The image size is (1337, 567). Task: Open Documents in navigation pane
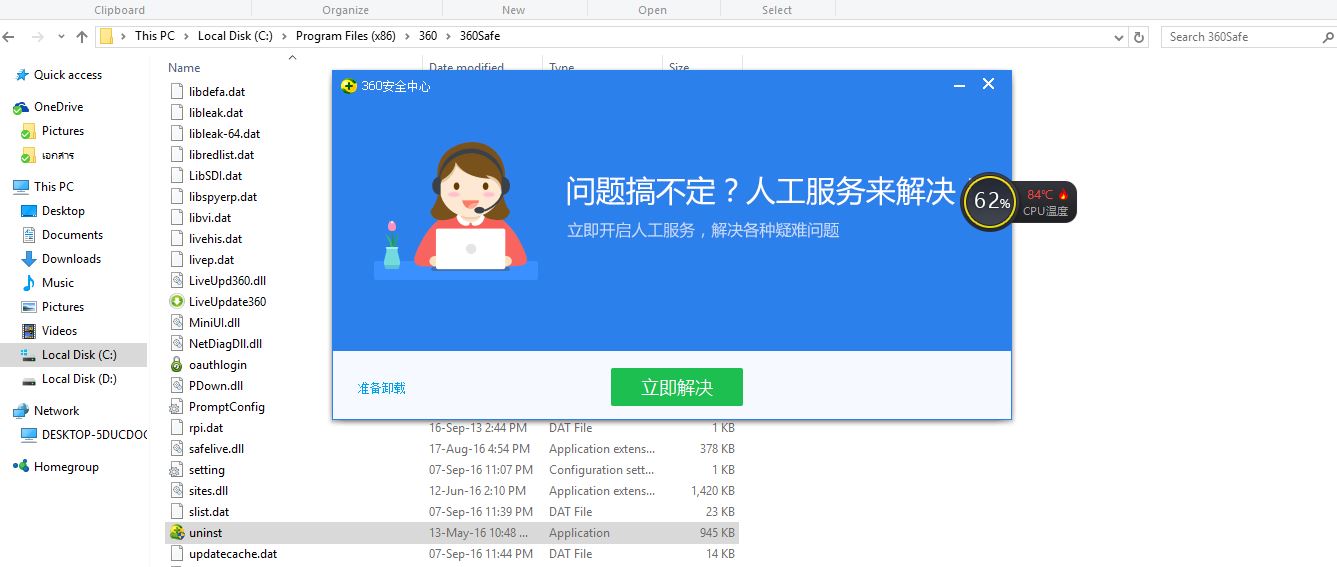[x=72, y=235]
